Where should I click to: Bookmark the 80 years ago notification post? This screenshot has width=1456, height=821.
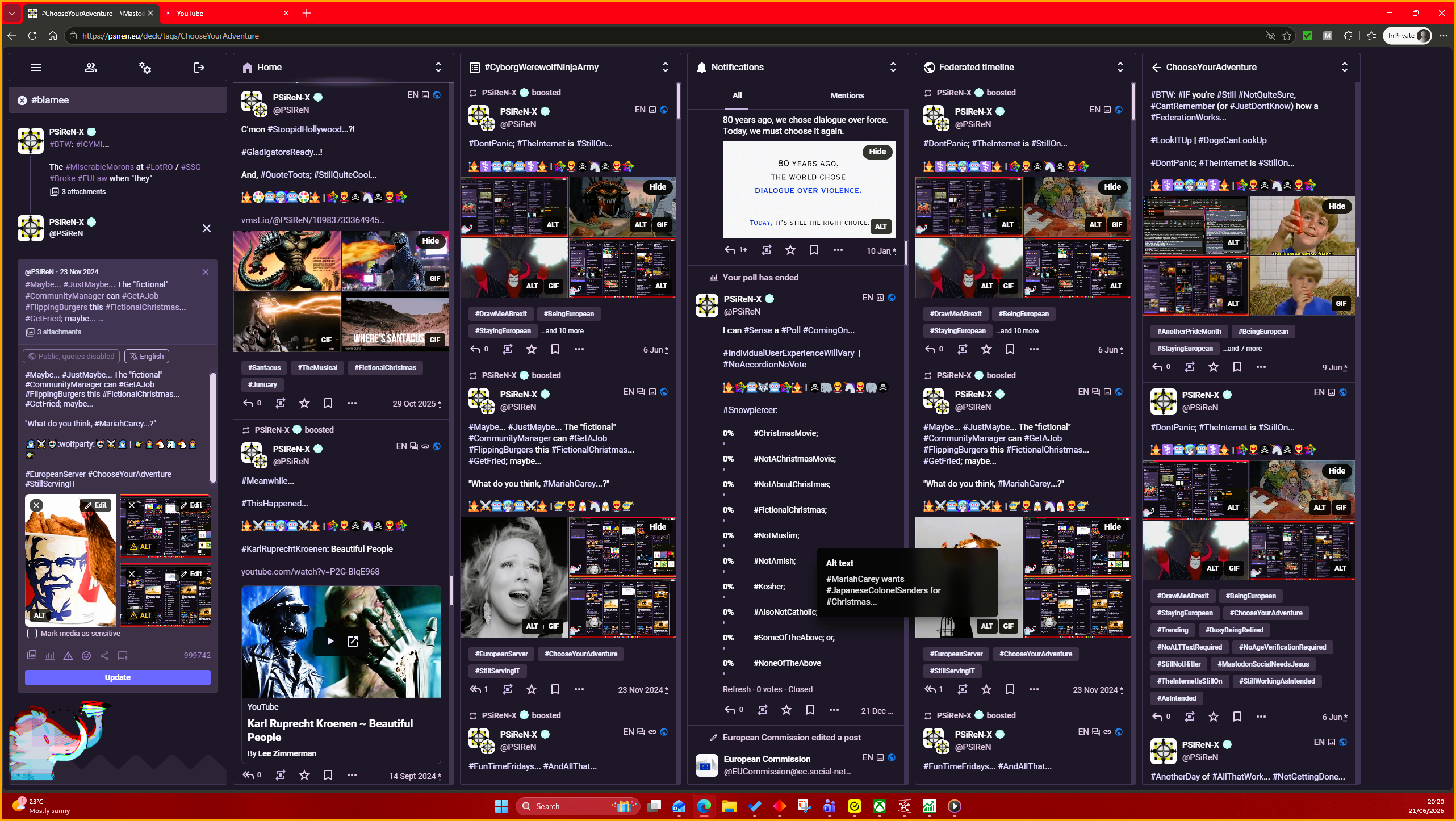point(814,250)
